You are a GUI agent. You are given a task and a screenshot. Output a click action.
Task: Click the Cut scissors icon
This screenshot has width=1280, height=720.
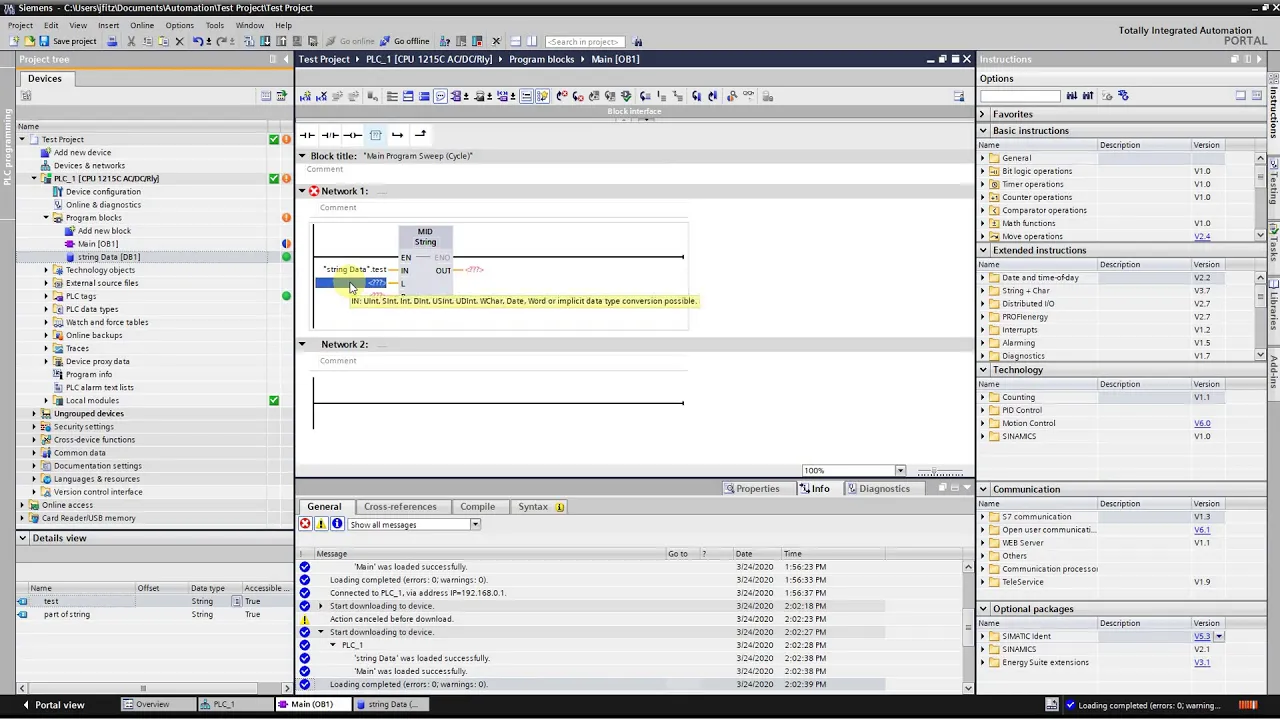point(131,41)
